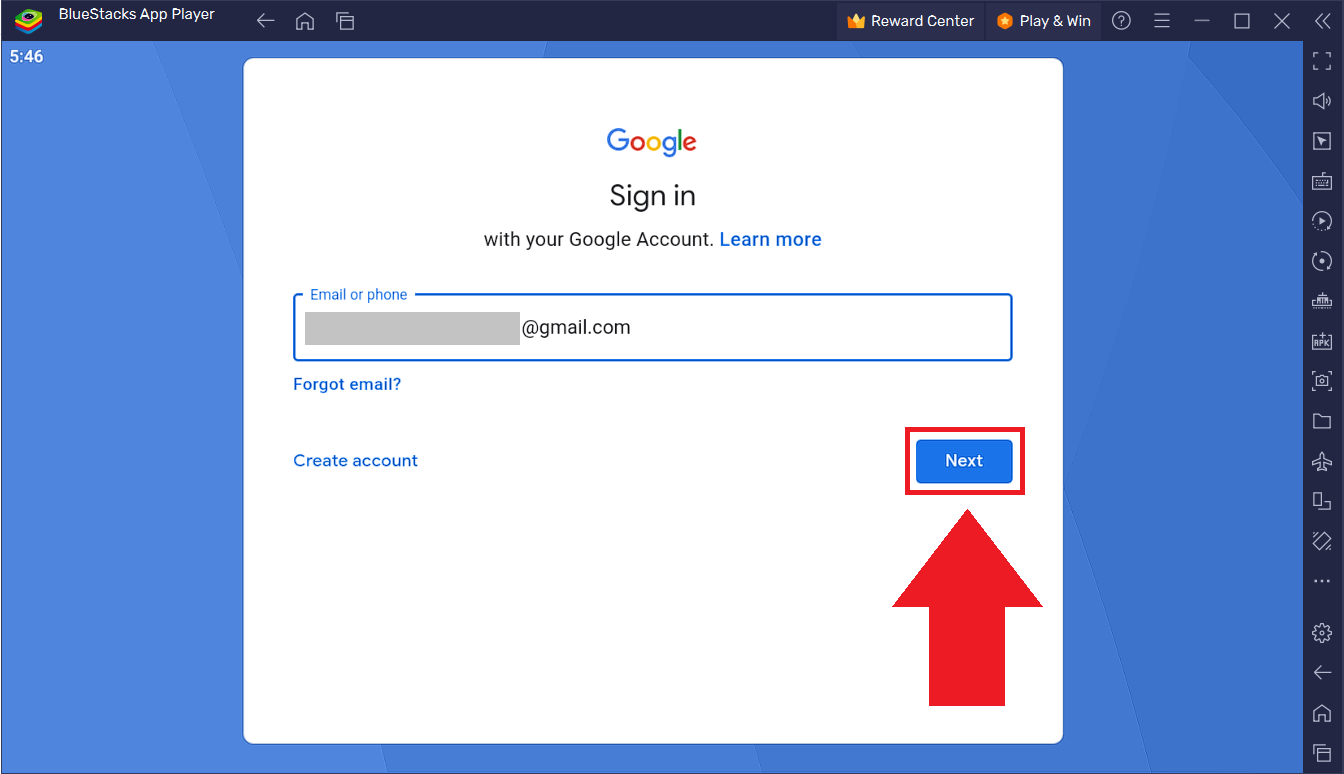The width and height of the screenshot is (1344, 774).
Task: Open the Reward Center
Action: (x=911, y=21)
